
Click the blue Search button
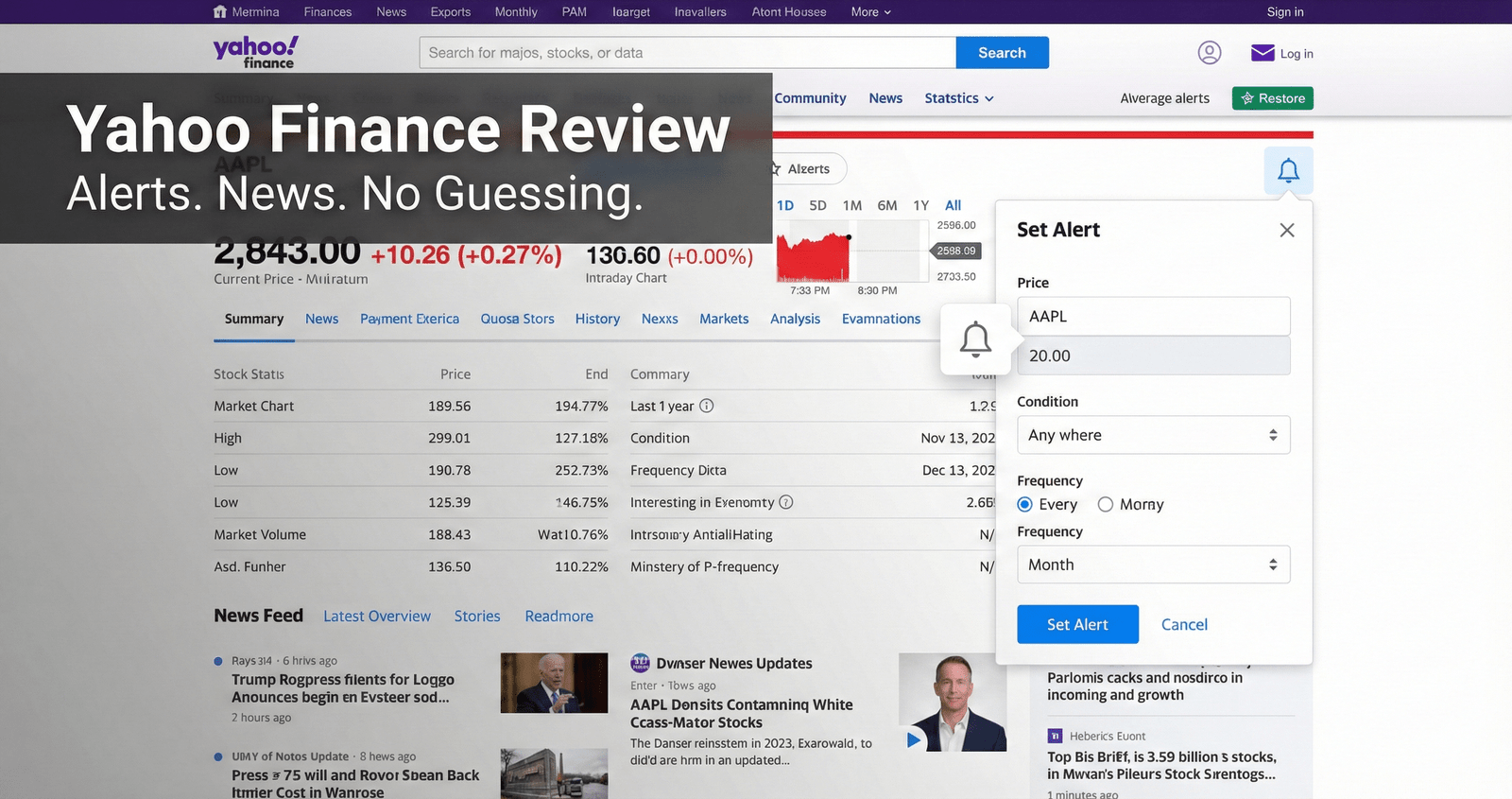(x=1003, y=53)
